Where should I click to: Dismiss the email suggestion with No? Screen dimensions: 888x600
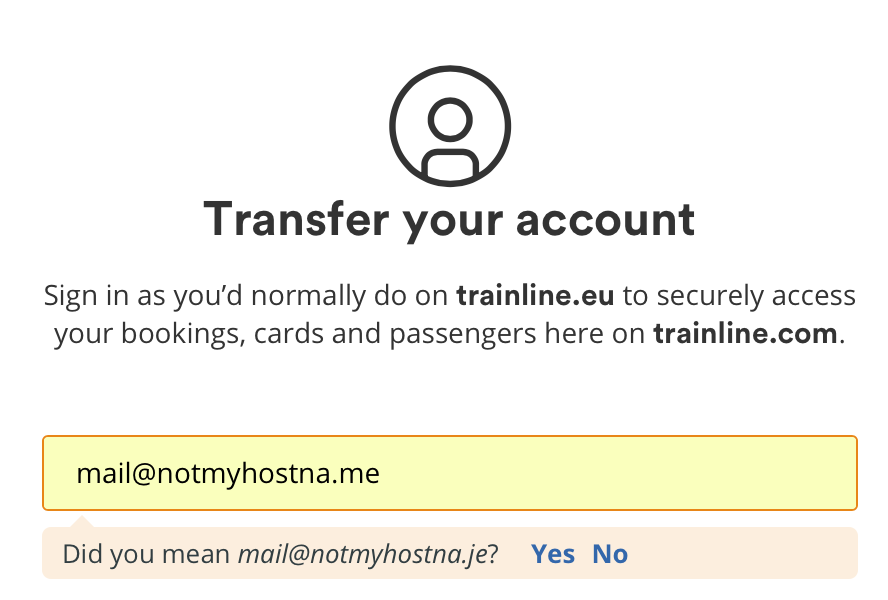(x=610, y=554)
